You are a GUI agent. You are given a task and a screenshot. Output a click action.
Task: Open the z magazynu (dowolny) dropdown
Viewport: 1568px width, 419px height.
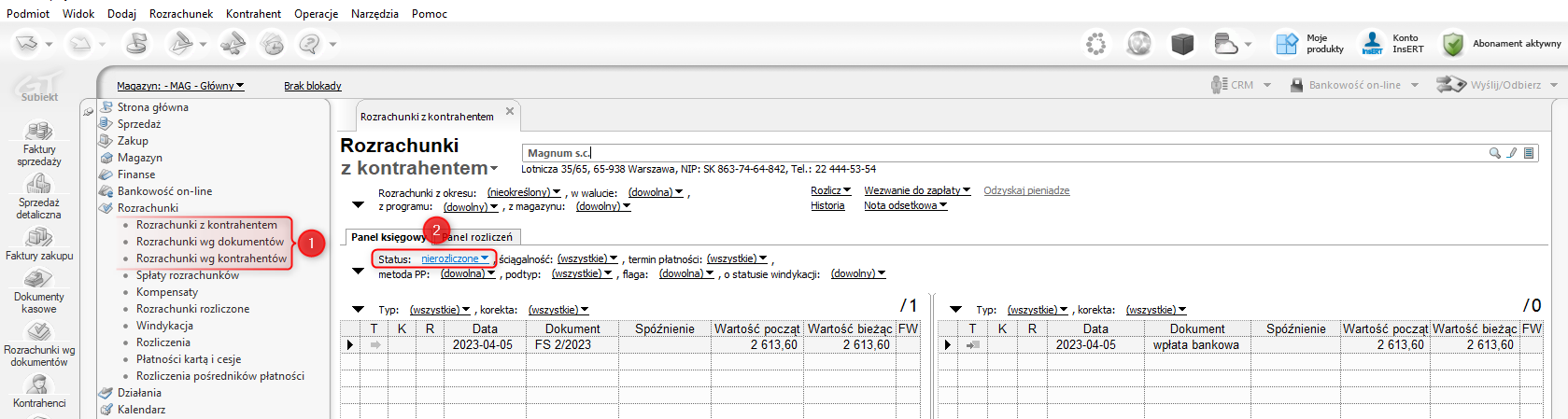click(603, 207)
